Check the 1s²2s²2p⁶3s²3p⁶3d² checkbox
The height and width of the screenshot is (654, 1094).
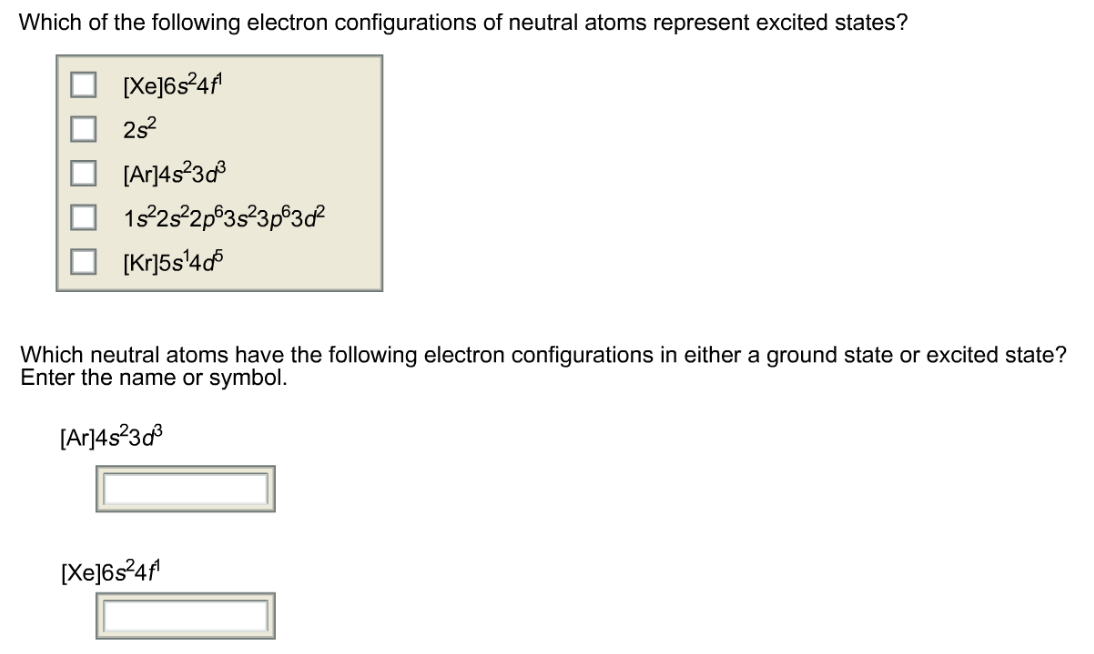(85, 216)
